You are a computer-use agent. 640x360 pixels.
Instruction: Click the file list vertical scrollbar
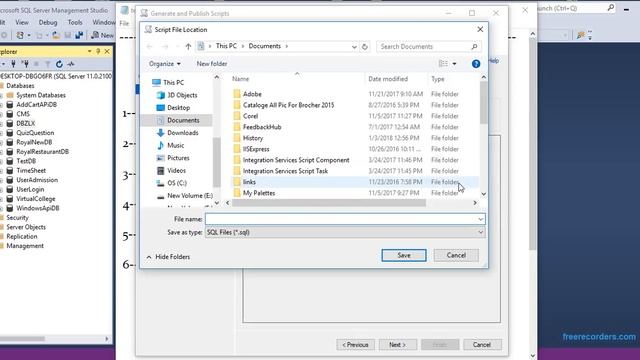(x=484, y=102)
